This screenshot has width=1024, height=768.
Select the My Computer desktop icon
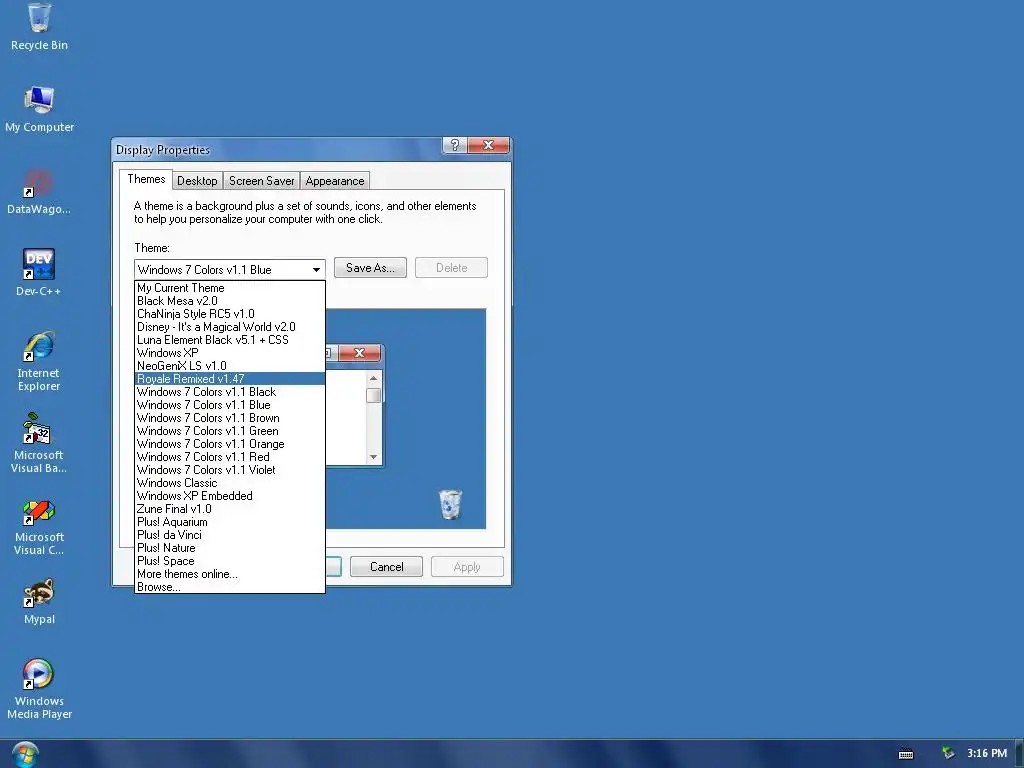[x=39, y=109]
